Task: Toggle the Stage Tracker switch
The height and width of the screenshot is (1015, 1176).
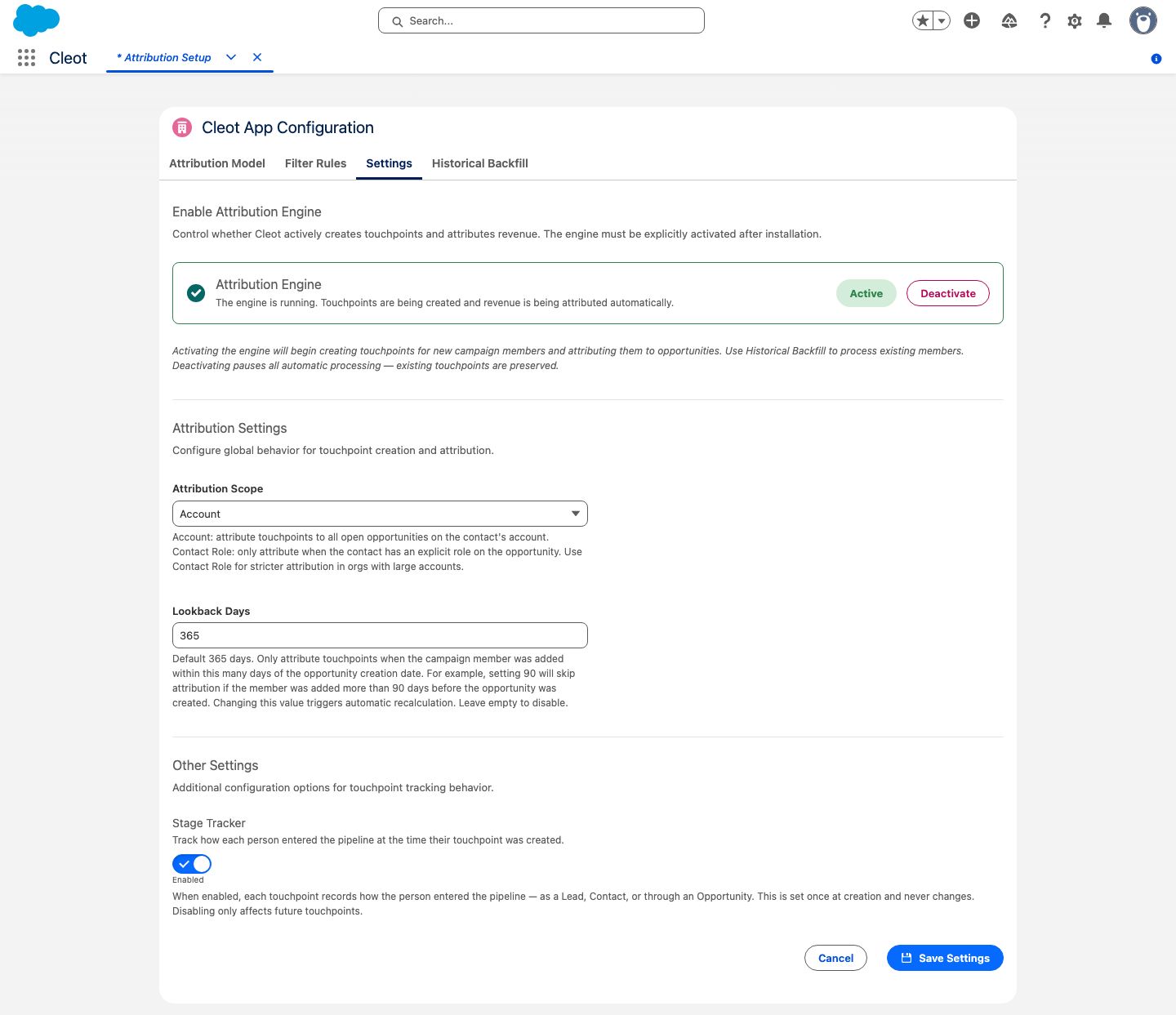Action: click(x=192, y=864)
